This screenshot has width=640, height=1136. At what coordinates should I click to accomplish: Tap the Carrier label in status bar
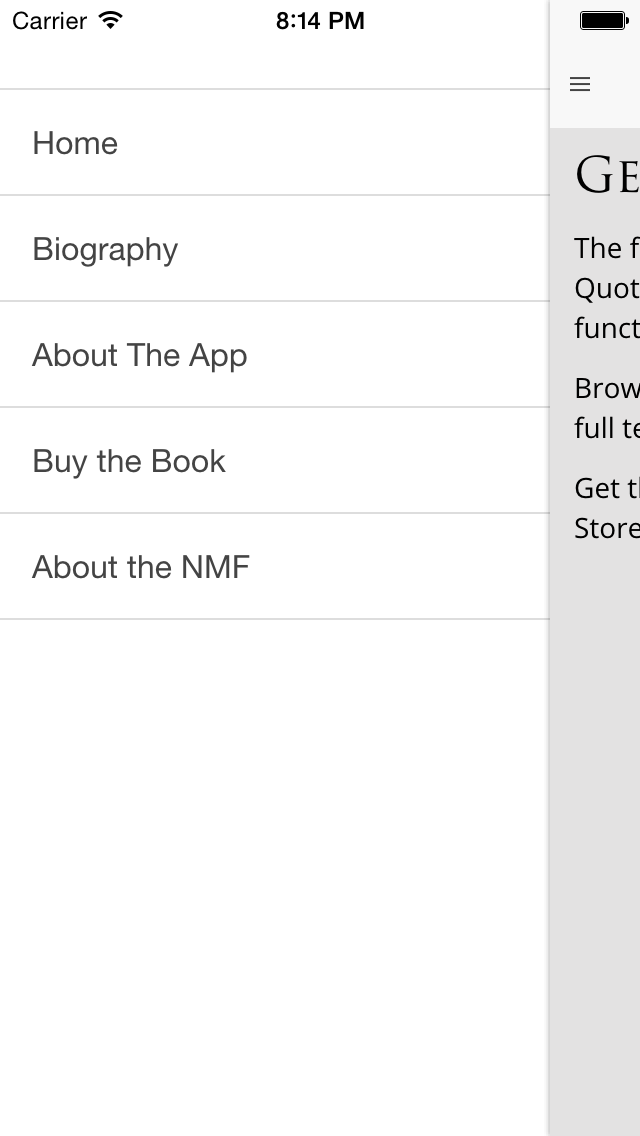pyautogui.click(x=49, y=21)
